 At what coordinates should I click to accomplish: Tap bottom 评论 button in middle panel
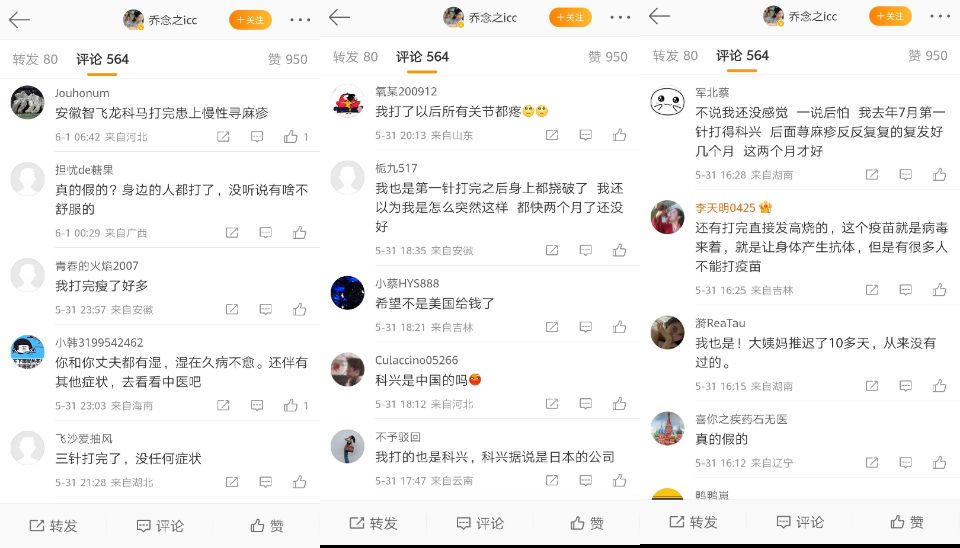(481, 523)
